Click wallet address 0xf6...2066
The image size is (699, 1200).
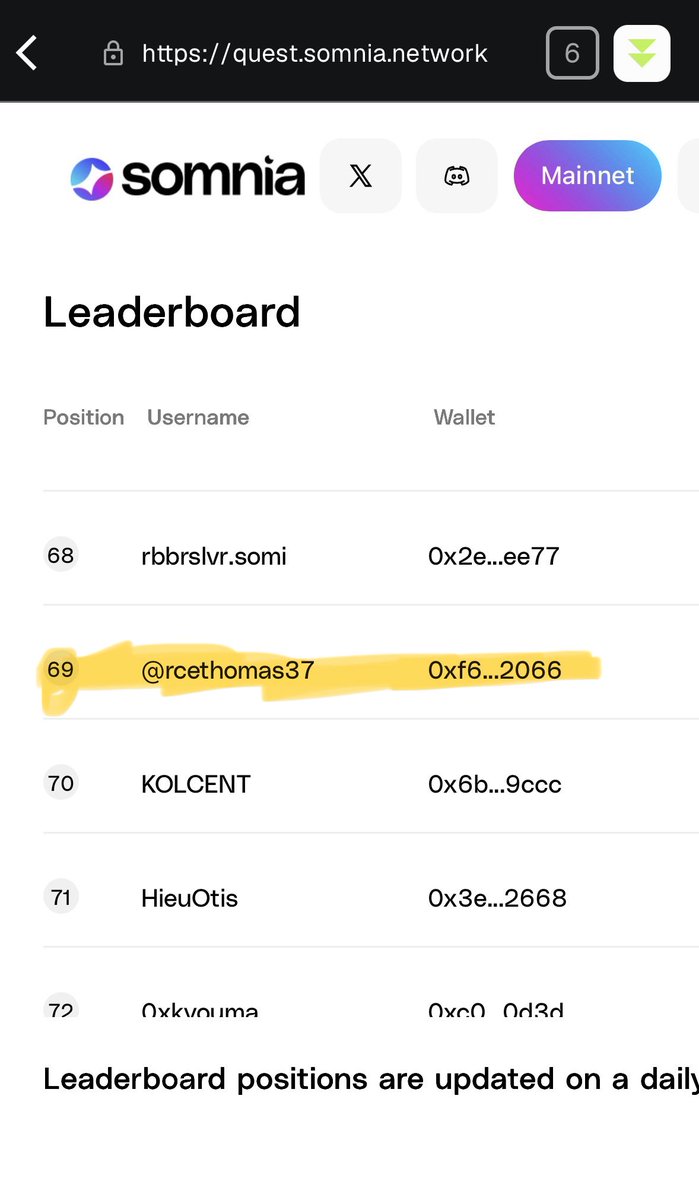495,670
